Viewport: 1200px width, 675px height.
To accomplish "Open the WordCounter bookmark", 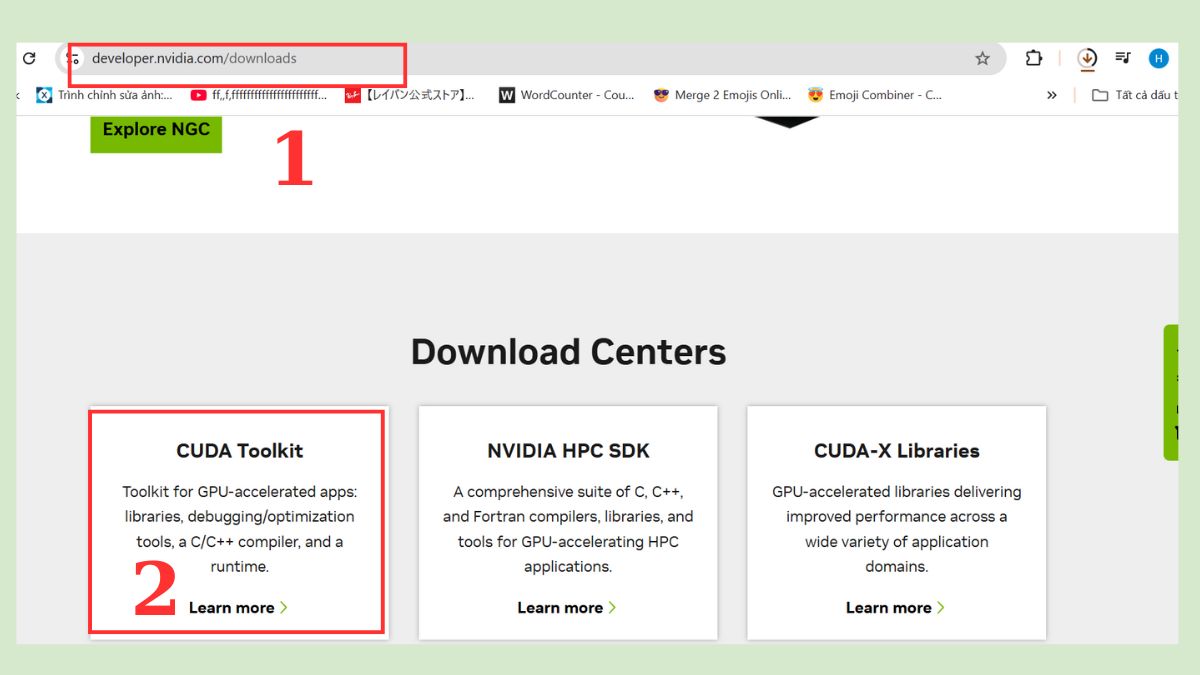I will (567, 95).
